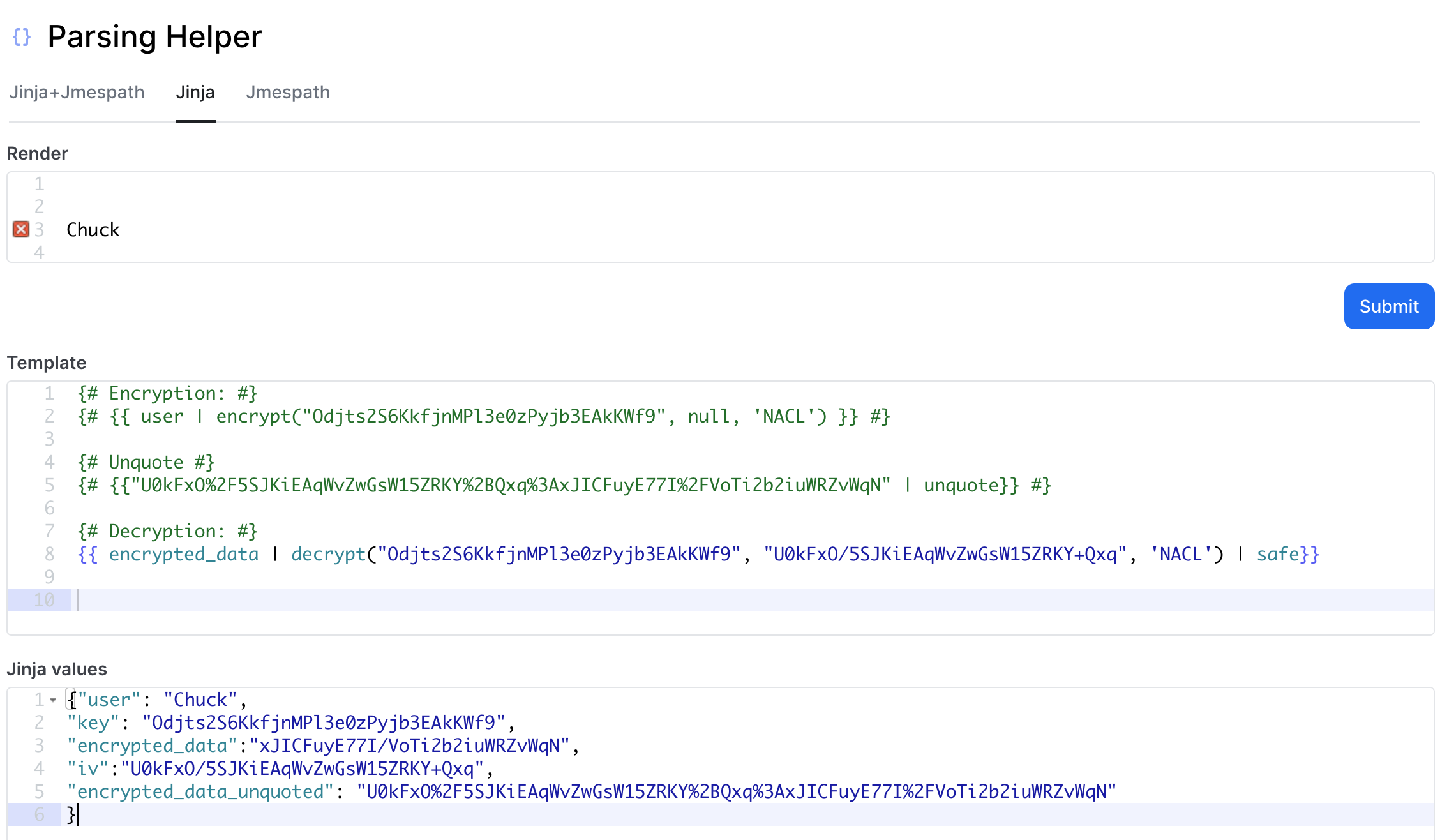Place cursor on Template line 10
Image resolution: width=1440 pixels, height=840 pixels.
[383, 600]
